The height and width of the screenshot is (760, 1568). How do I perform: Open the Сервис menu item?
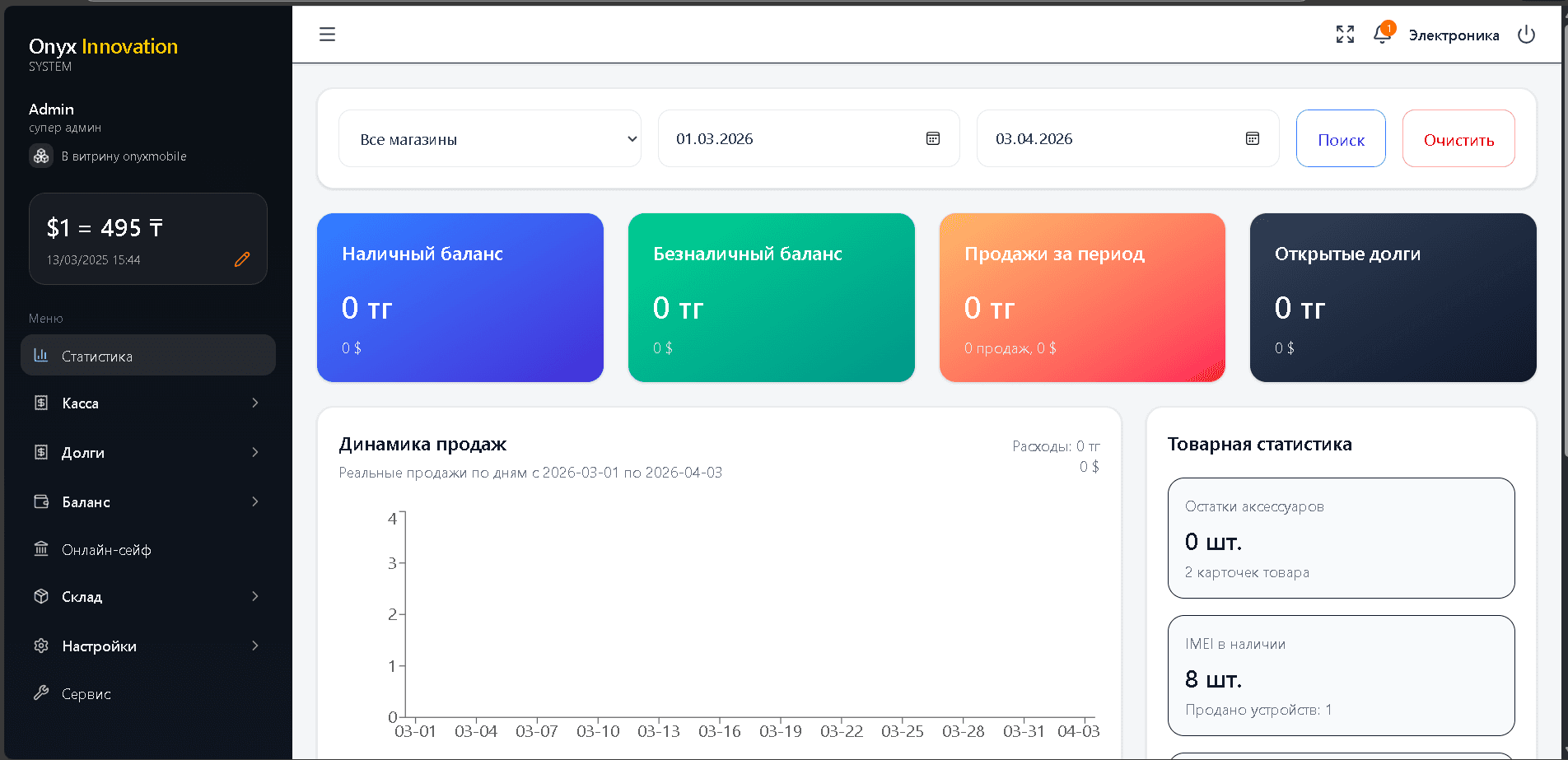coord(86,694)
